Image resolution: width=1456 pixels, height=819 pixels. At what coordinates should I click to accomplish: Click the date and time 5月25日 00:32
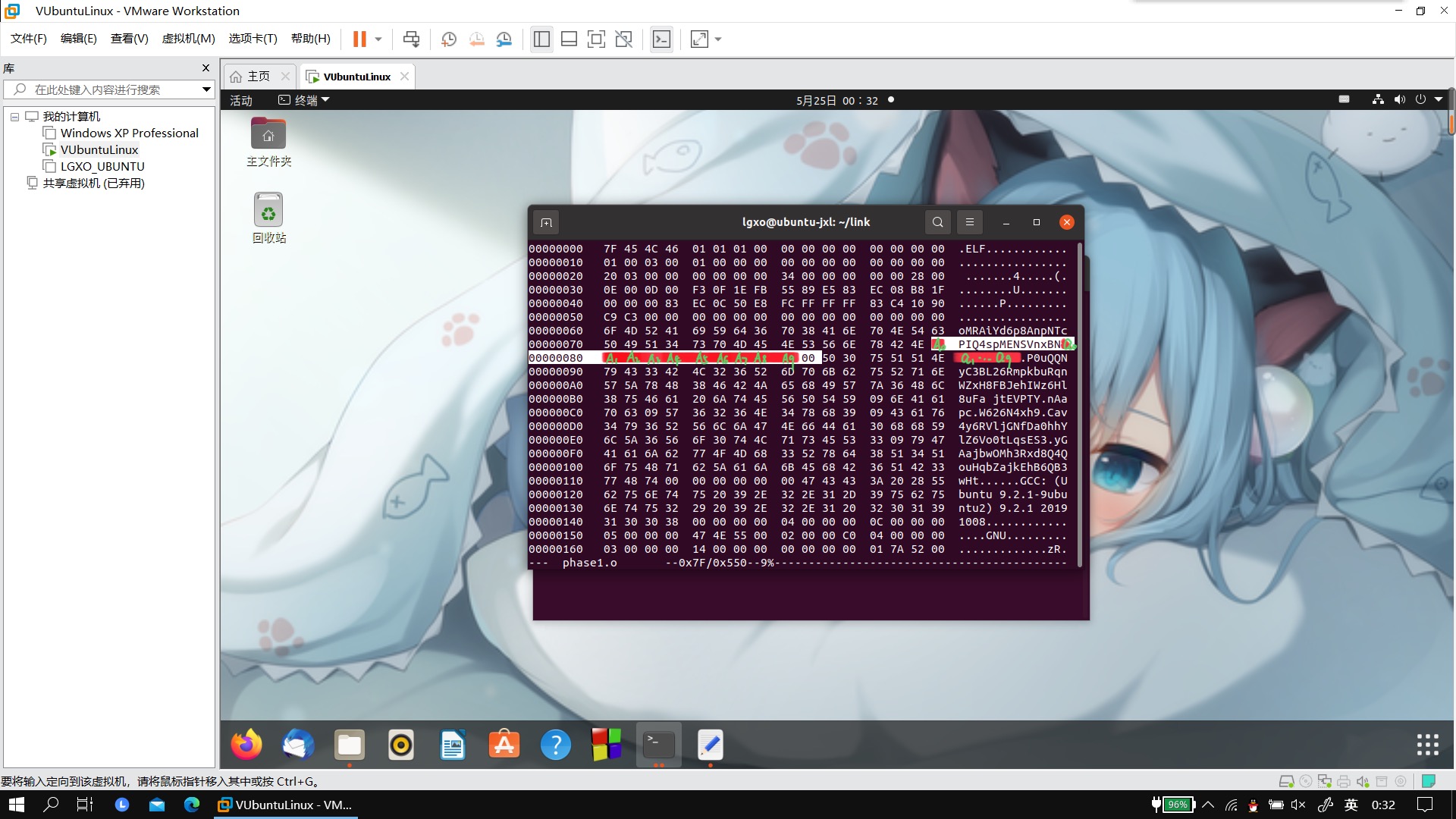coord(837,100)
